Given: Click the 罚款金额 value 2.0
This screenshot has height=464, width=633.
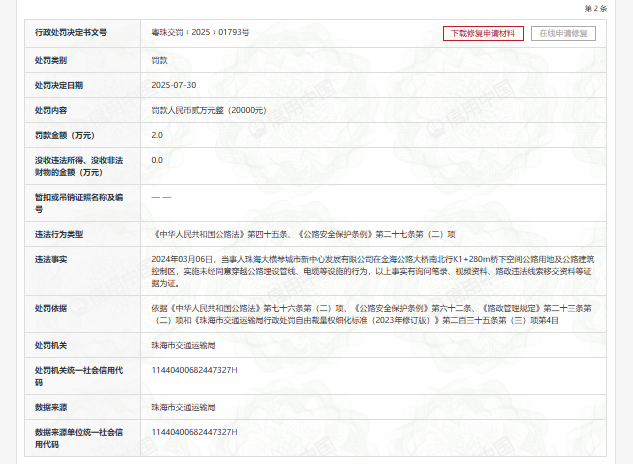Looking at the screenshot, I should (x=157, y=134).
